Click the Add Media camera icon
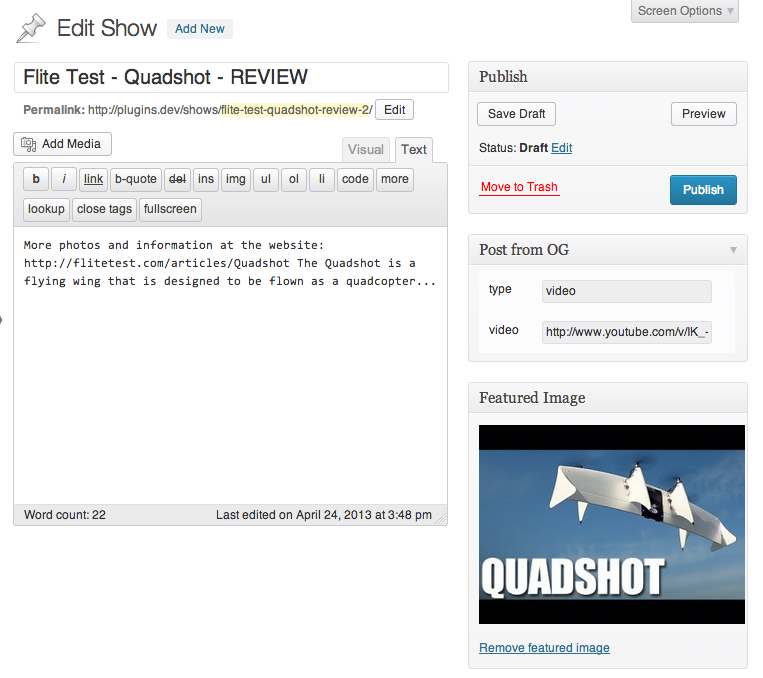 click(29, 144)
